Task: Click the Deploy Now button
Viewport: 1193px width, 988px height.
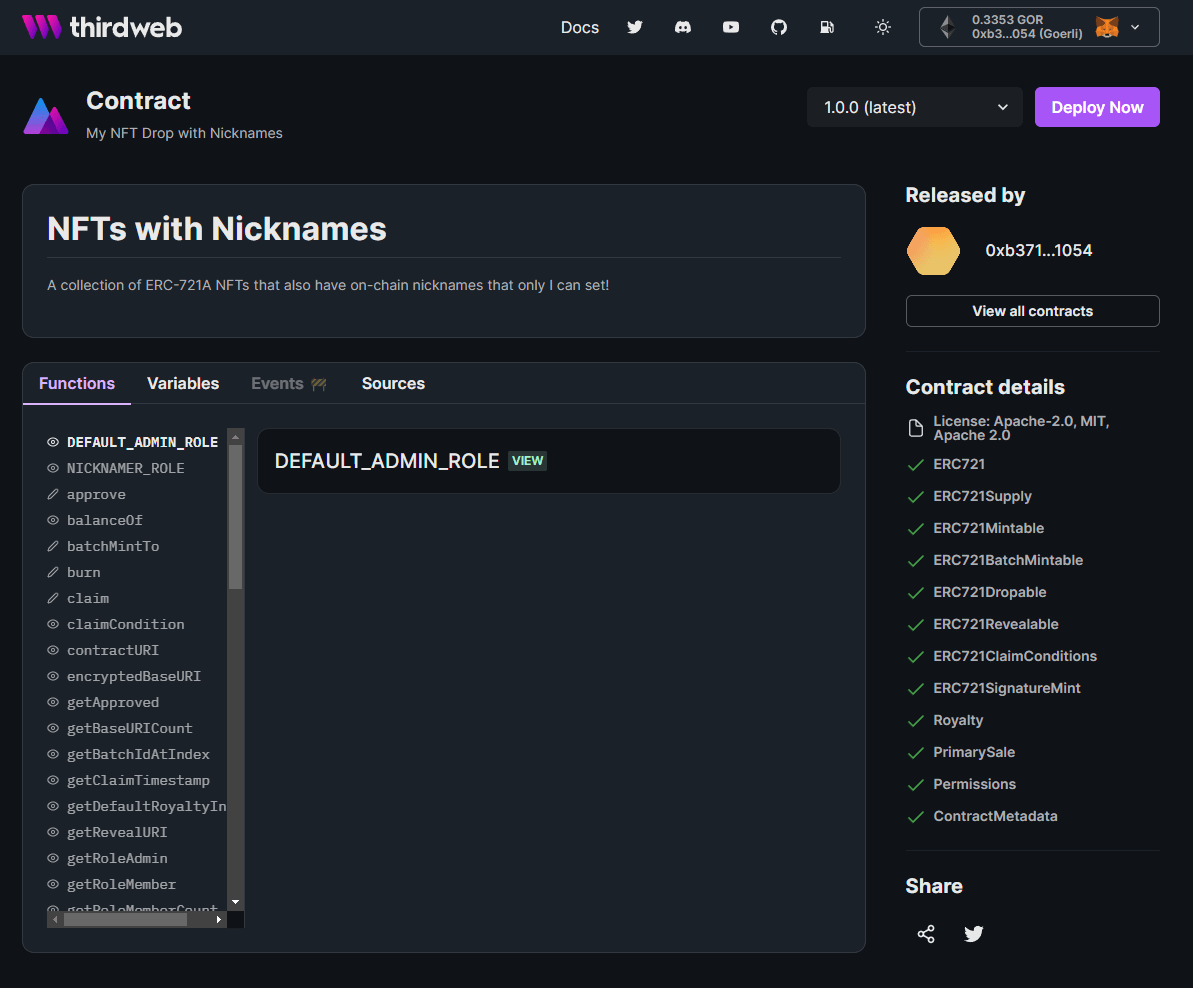Action: coord(1097,107)
